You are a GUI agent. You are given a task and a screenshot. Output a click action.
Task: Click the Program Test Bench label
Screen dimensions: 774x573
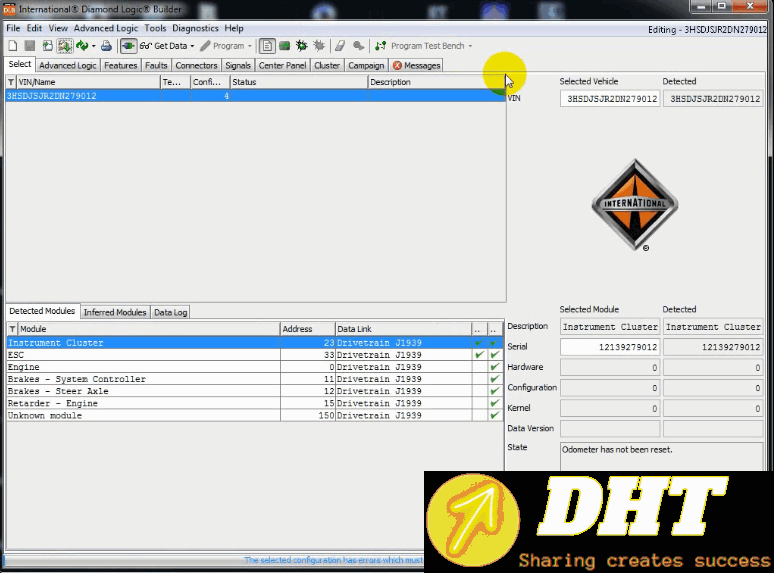tap(427, 46)
